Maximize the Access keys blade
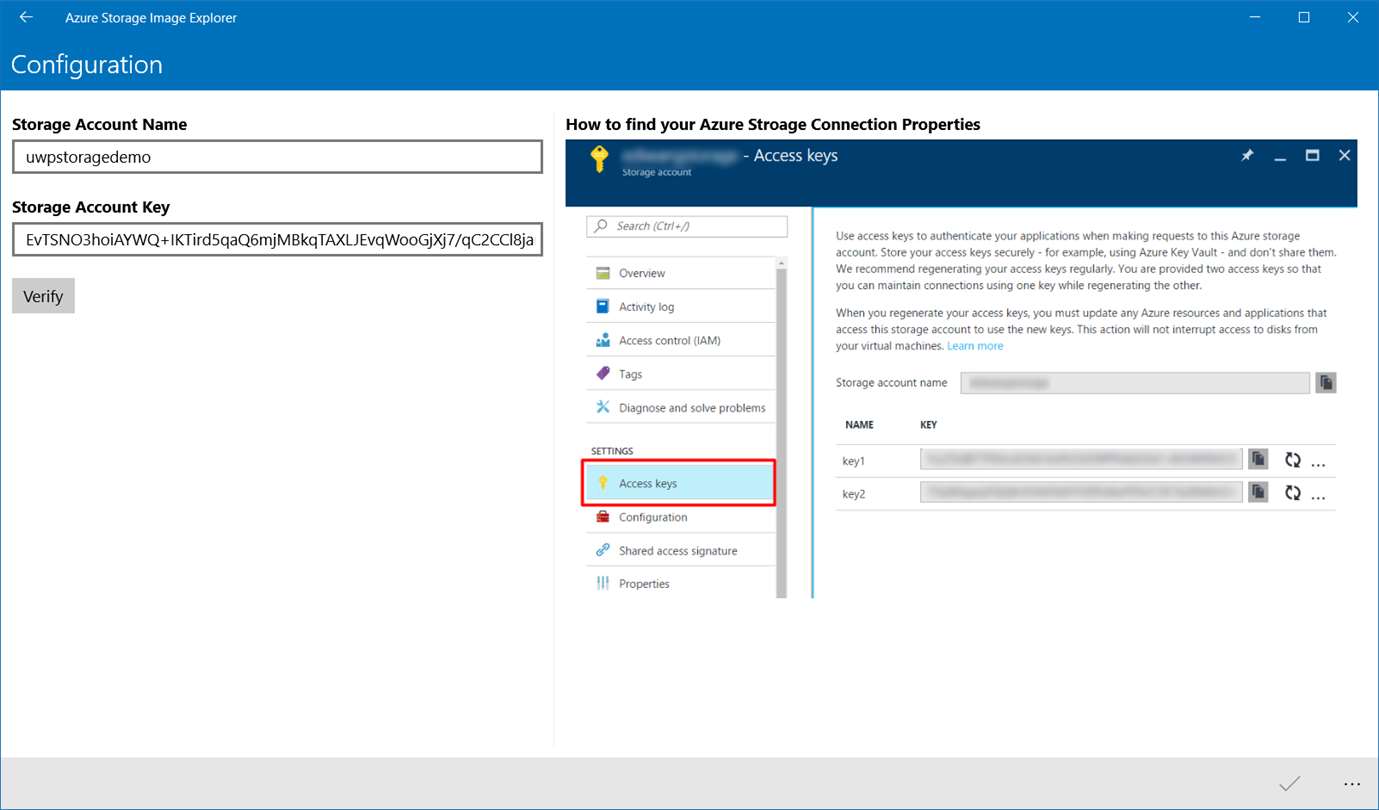 (x=1312, y=156)
